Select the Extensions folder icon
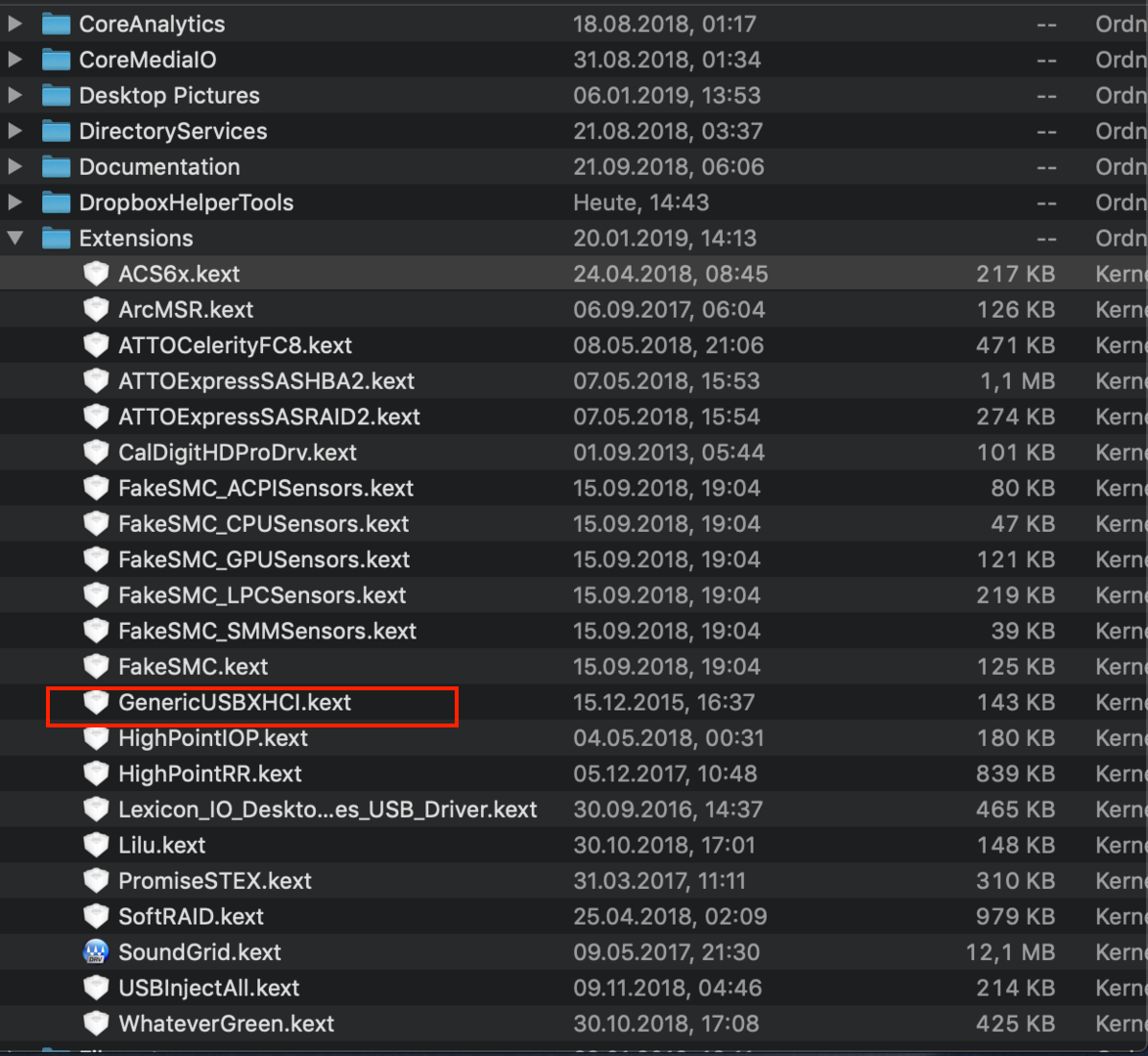The height and width of the screenshot is (1056, 1148). (57, 238)
